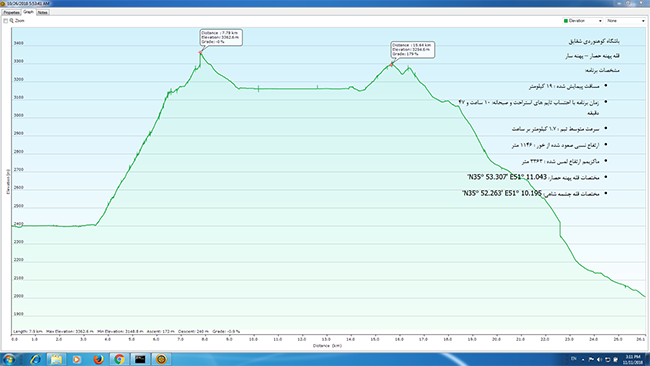Click the green Elevation color swatch
650x366 pixels.
pos(566,21)
